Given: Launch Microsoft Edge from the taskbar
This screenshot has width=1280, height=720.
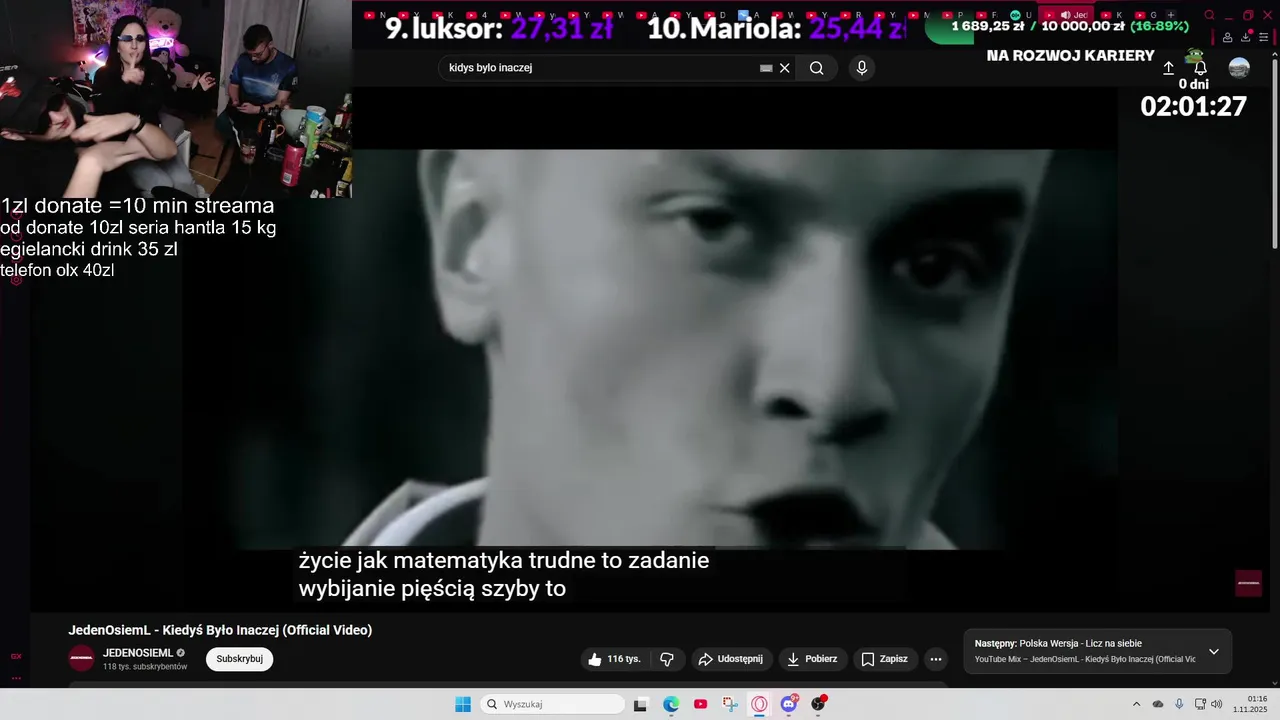Looking at the screenshot, I should point(671,704).
